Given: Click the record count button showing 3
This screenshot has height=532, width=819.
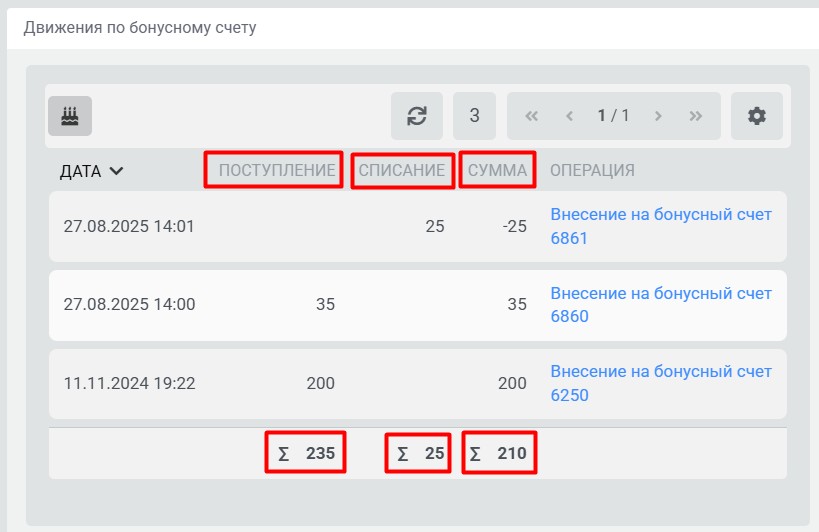Looking at the screenshot, I should coord(474,116).
